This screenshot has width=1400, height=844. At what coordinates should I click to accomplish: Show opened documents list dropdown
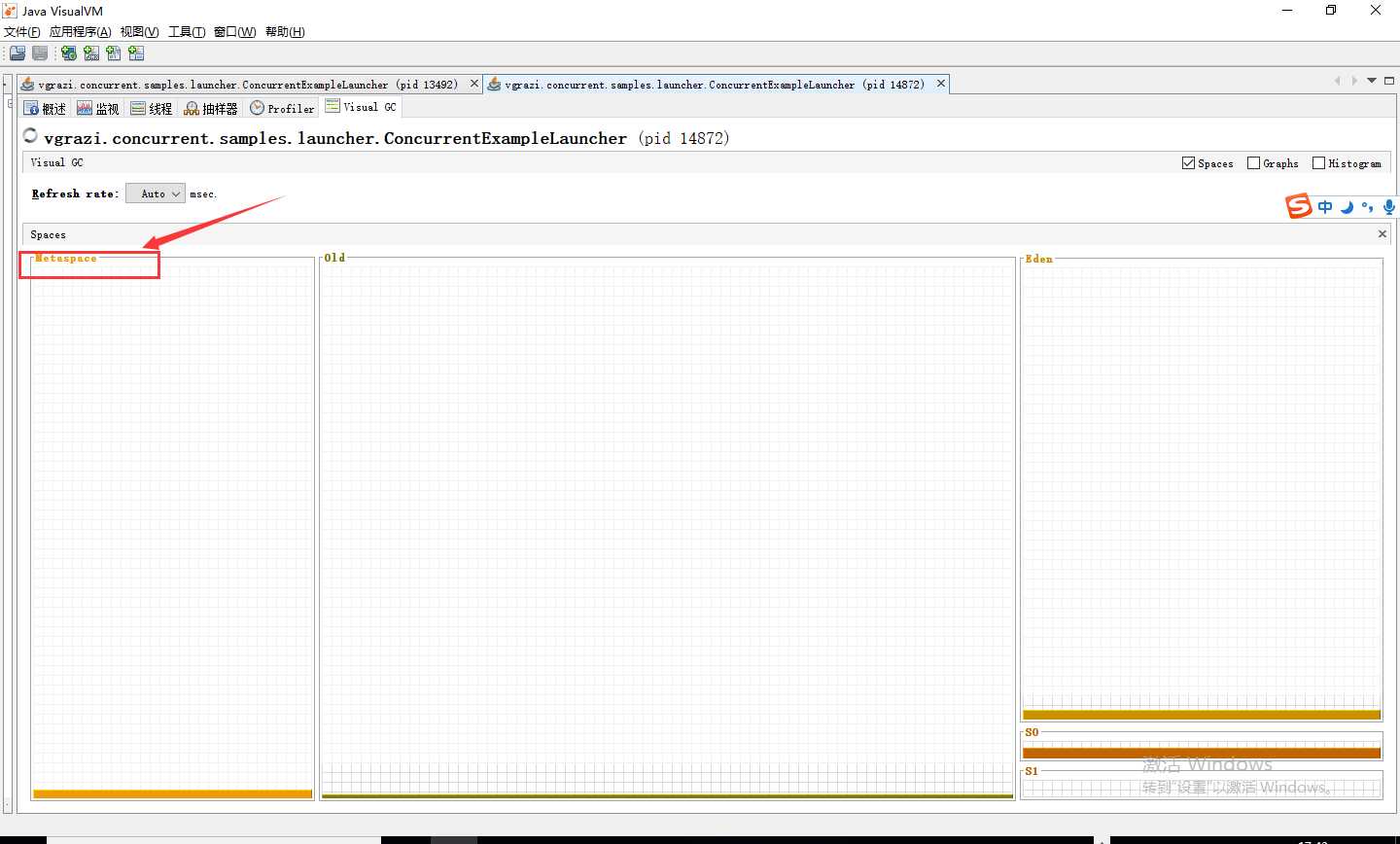click(1372, 81)
